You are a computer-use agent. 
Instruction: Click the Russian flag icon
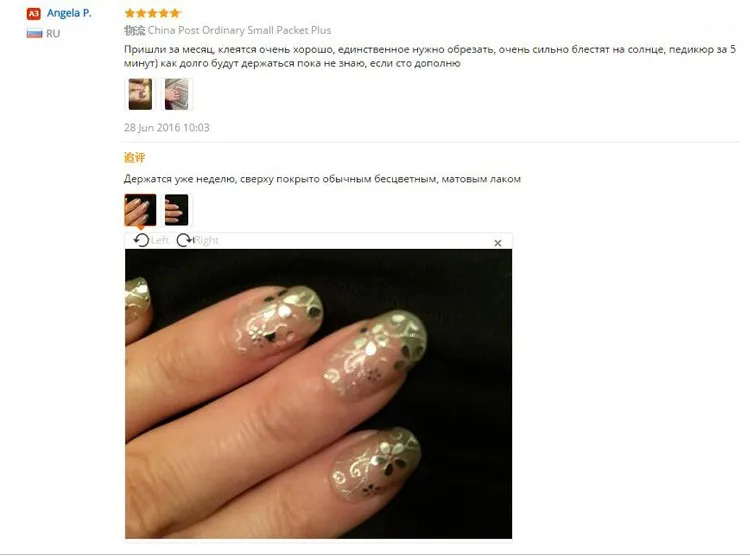tap(34, 33)
